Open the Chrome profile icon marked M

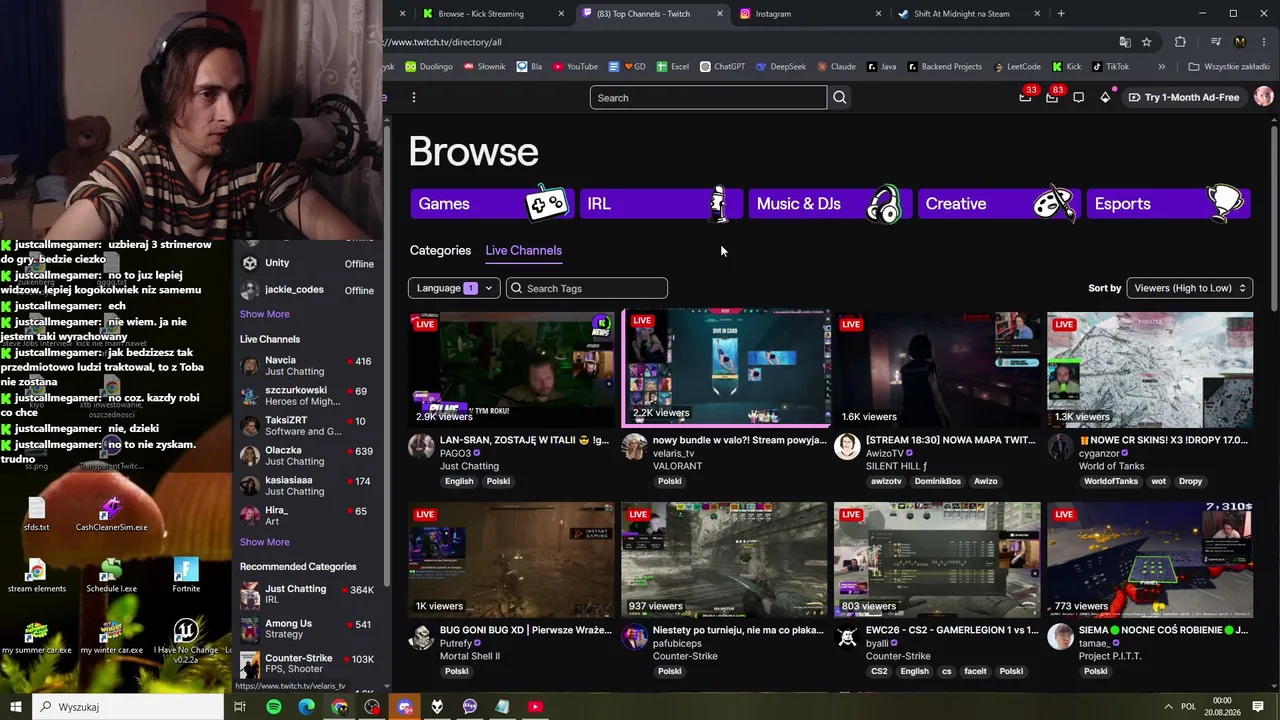point(1240,42)
